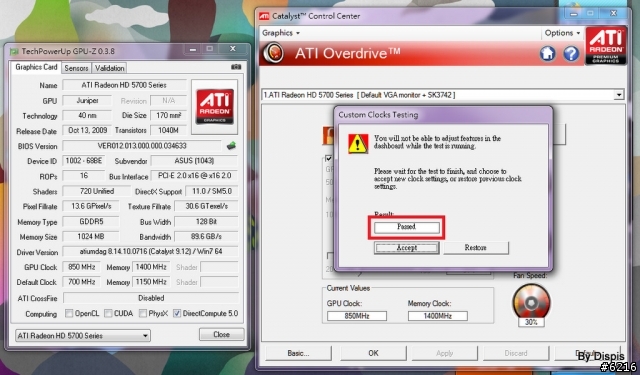Click the Current Values Memory Clock 1400MHz field

click(x=438, y=316)
